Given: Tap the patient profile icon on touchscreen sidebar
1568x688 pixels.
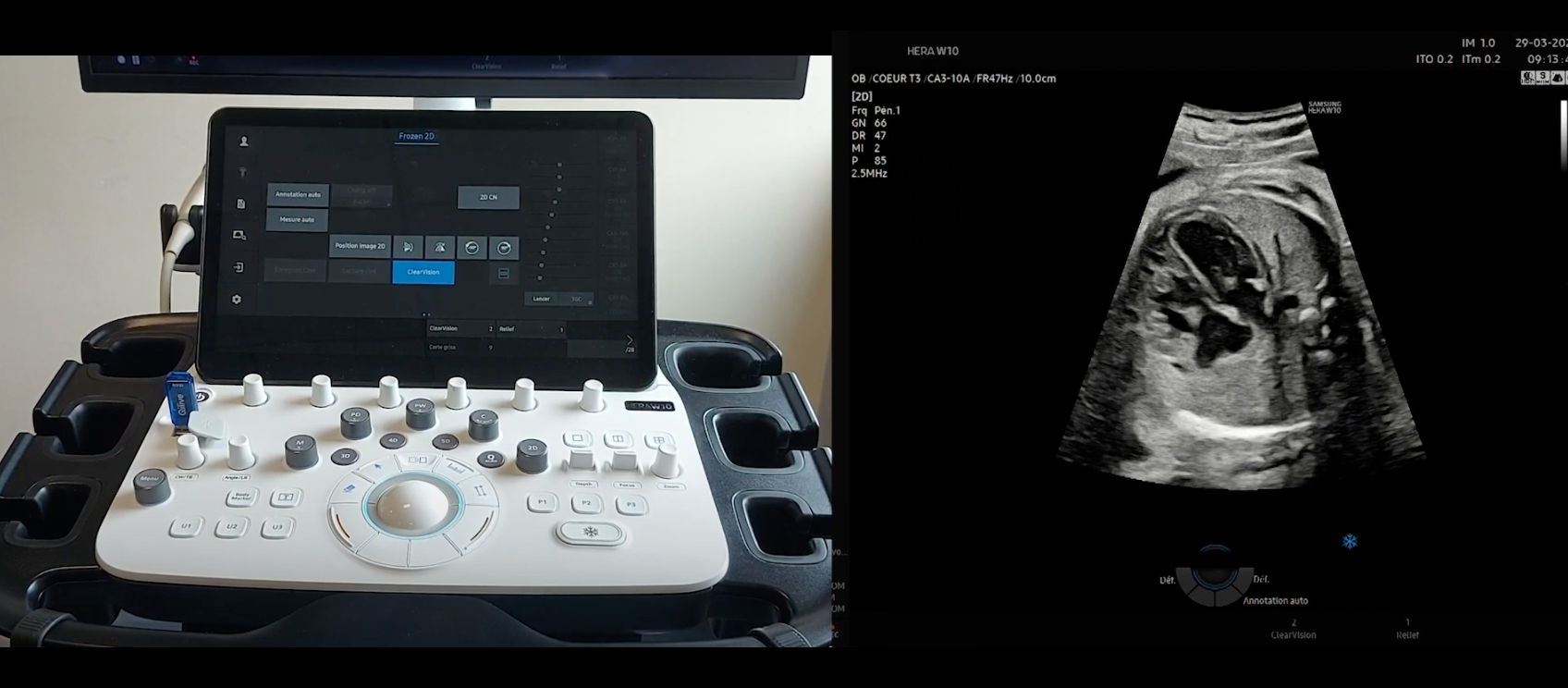Looking at the screenshot, I should click(244, 141).
